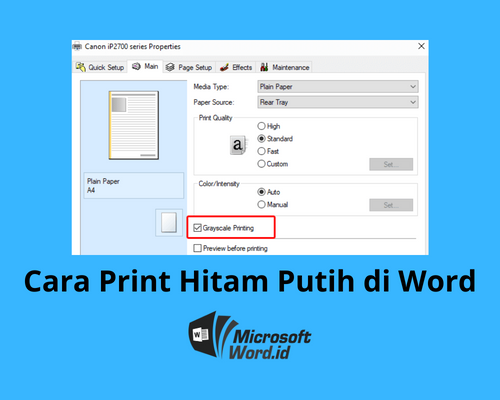Open the Page Setup tab

click(189, 67)
